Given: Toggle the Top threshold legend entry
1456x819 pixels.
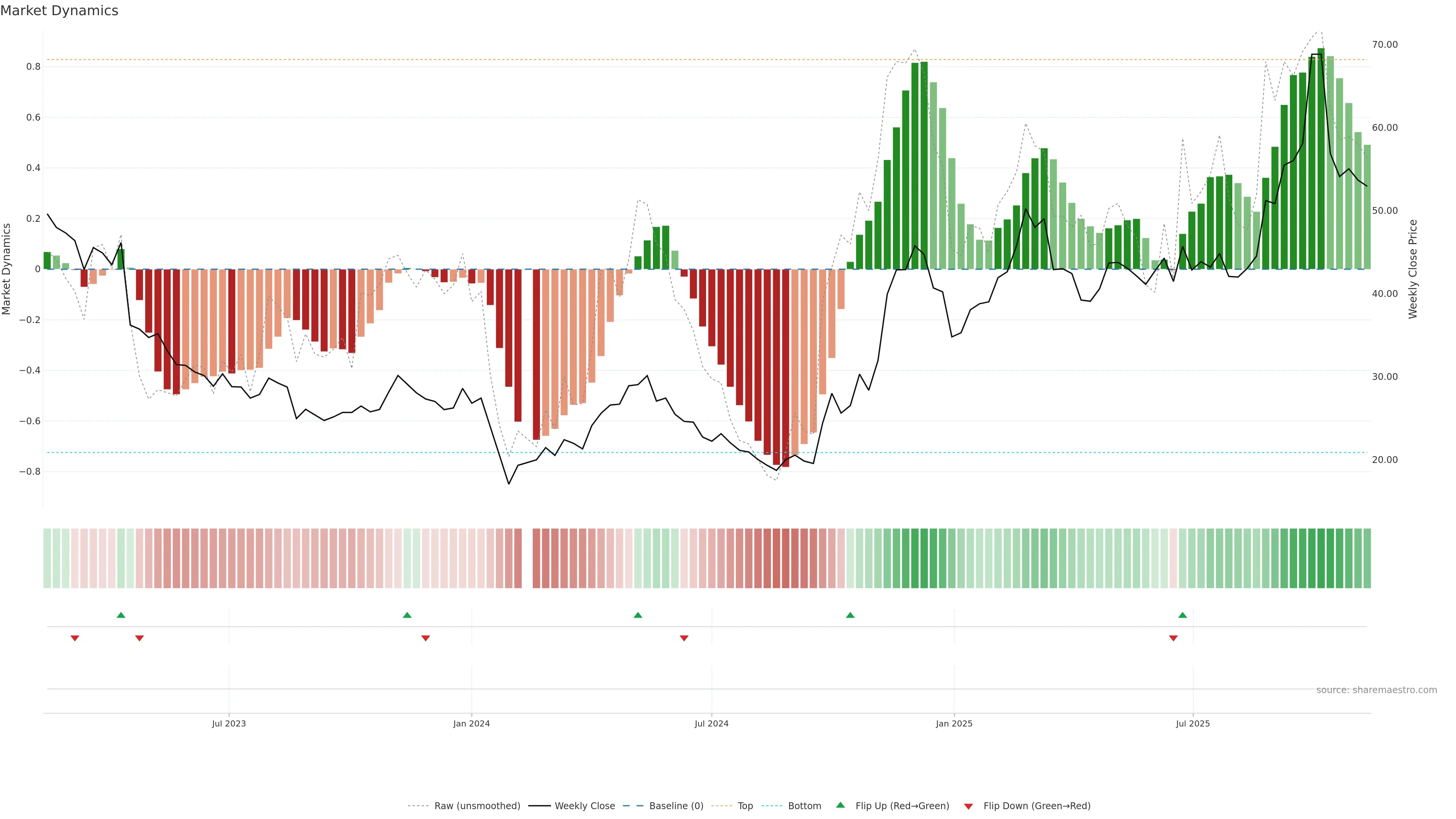Looking at the screenshot, I should coord(745,806).
